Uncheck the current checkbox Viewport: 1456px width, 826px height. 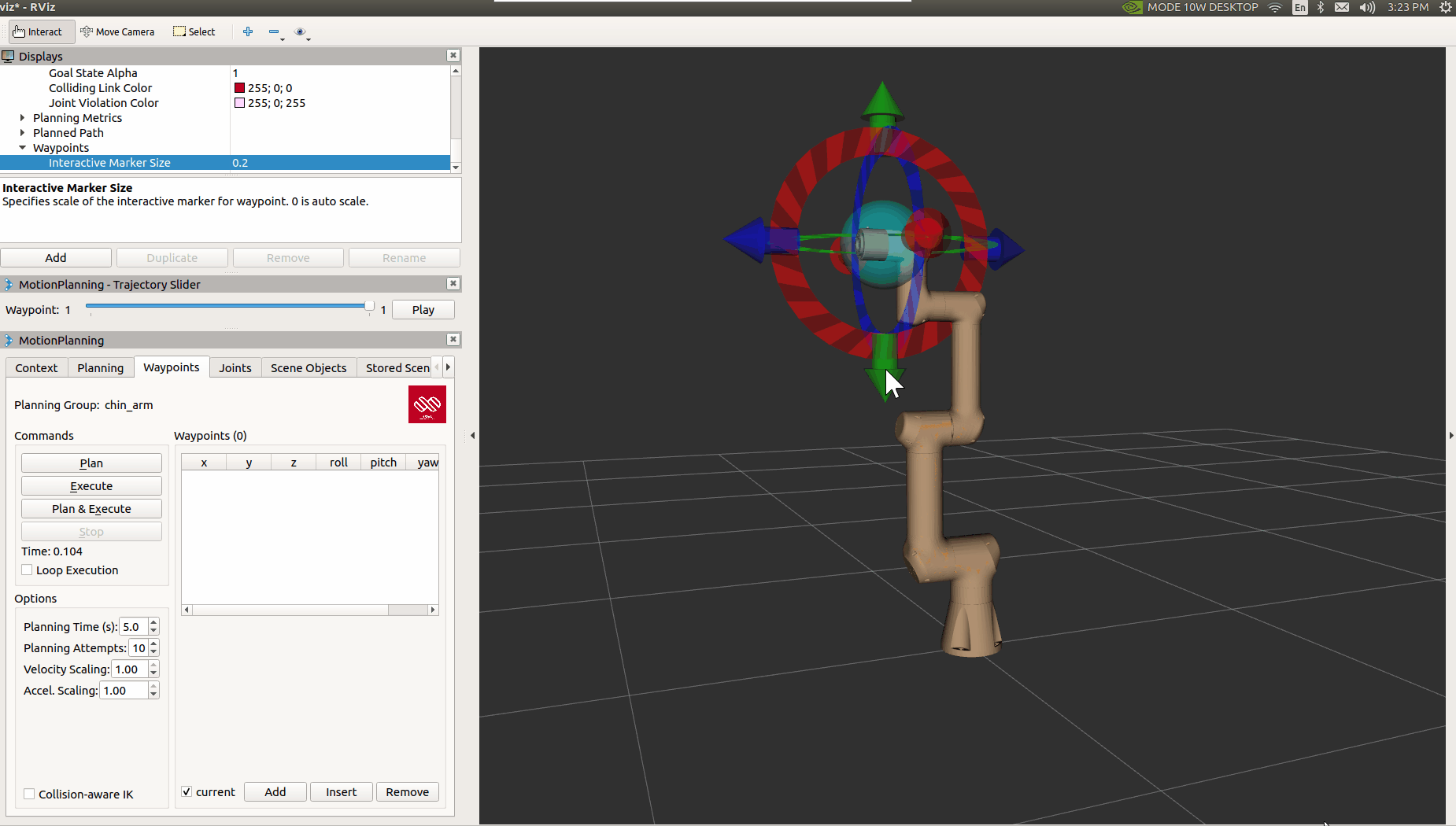point(187,791)
